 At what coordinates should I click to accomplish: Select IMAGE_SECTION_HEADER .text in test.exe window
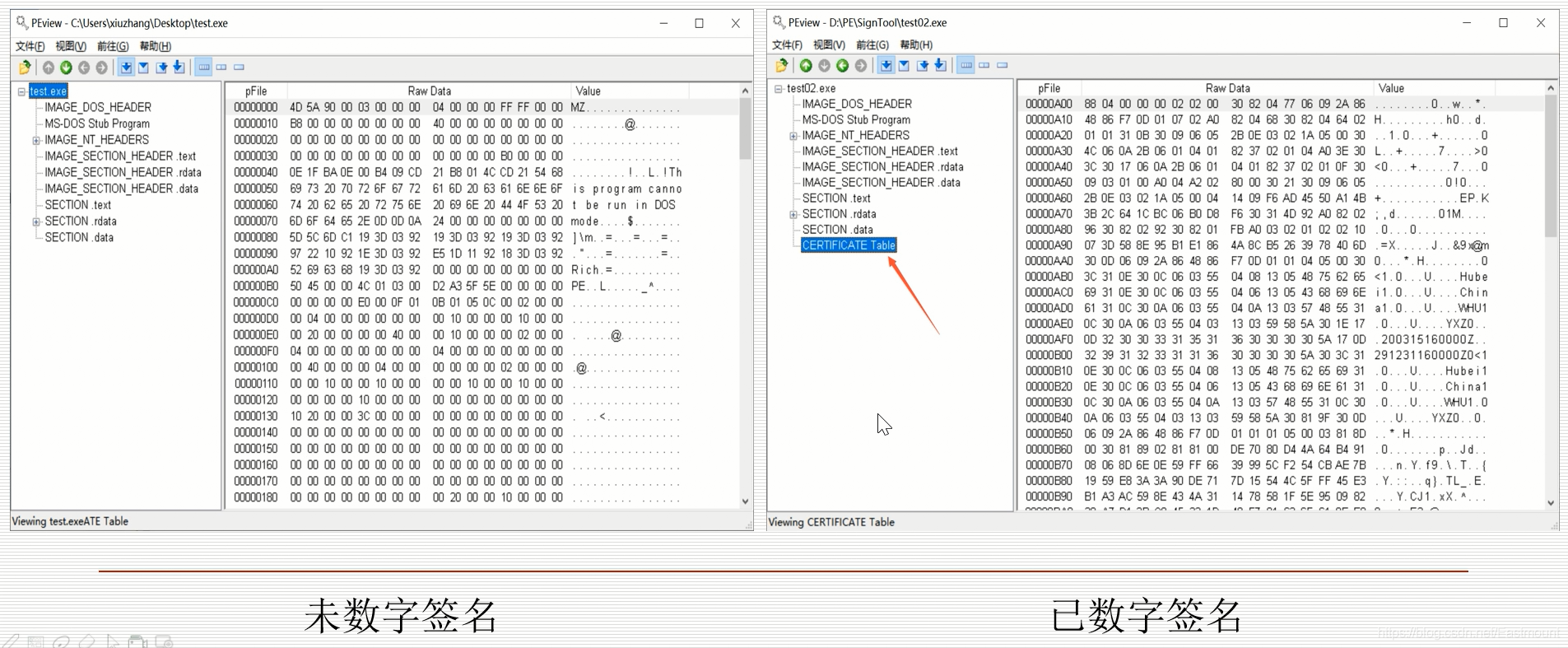pos(120,156)
